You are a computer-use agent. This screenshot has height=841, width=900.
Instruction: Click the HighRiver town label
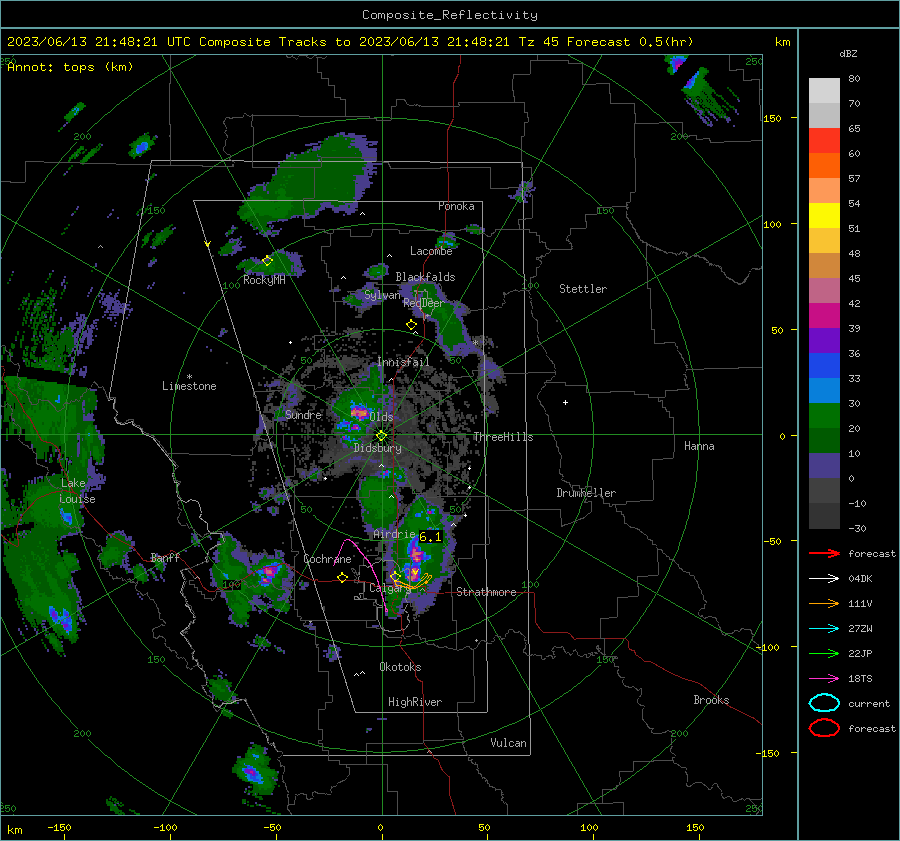415,702
